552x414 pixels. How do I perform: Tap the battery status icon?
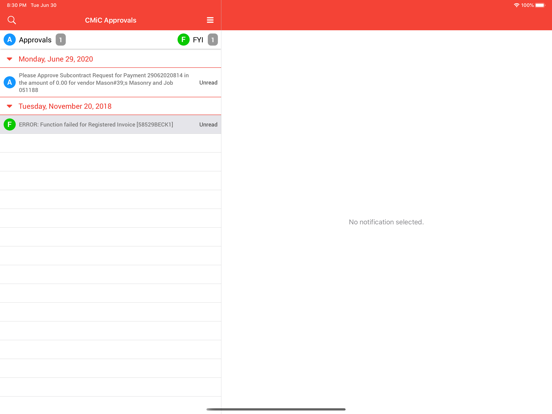(x=540, y=5)
